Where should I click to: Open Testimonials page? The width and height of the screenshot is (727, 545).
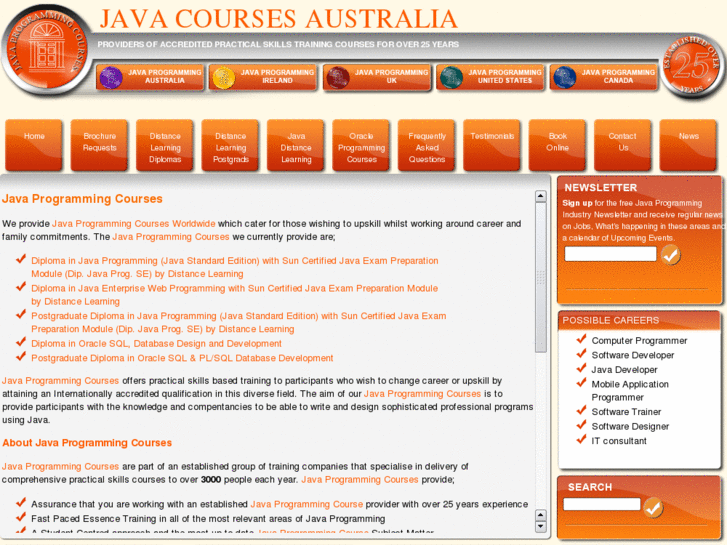(x=492, y=146)
